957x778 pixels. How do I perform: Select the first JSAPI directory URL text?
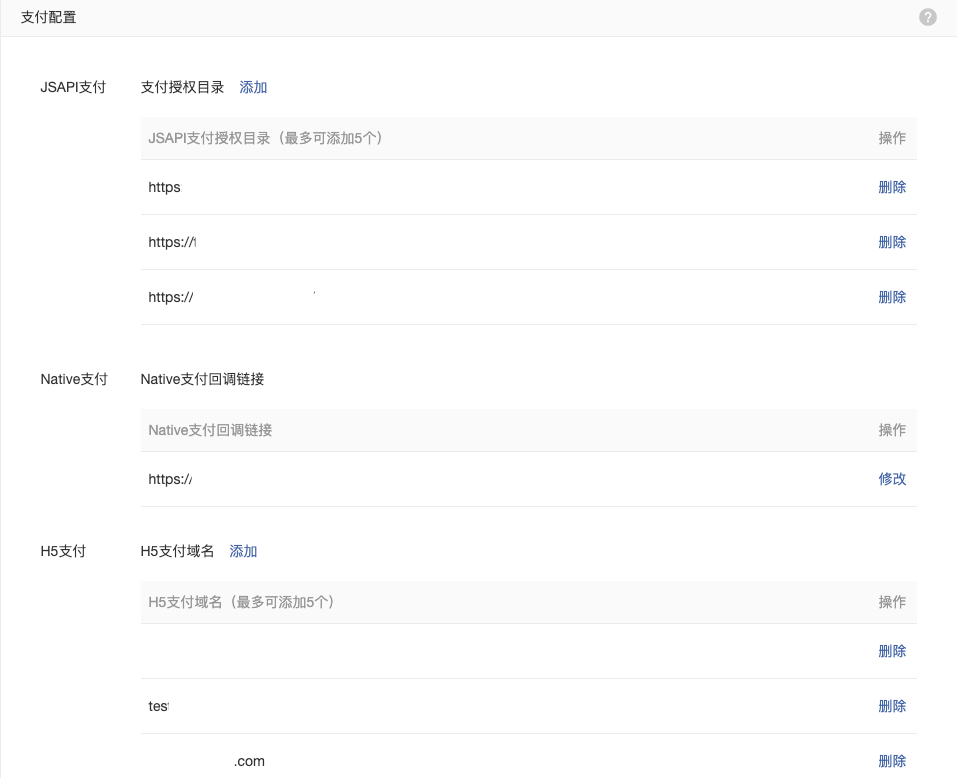(164, 187)
